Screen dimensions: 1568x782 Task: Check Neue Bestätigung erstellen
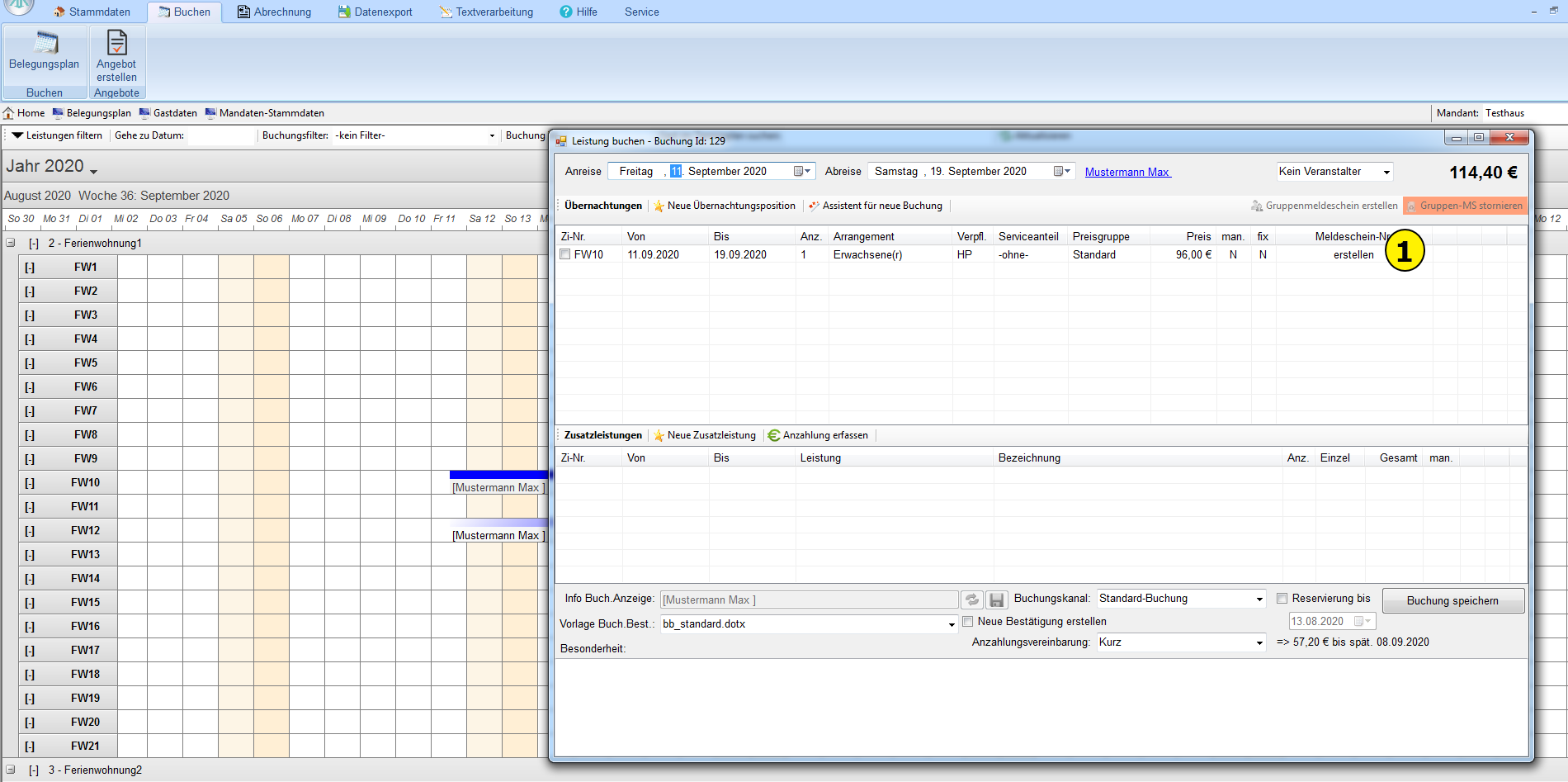click(968, 622)
